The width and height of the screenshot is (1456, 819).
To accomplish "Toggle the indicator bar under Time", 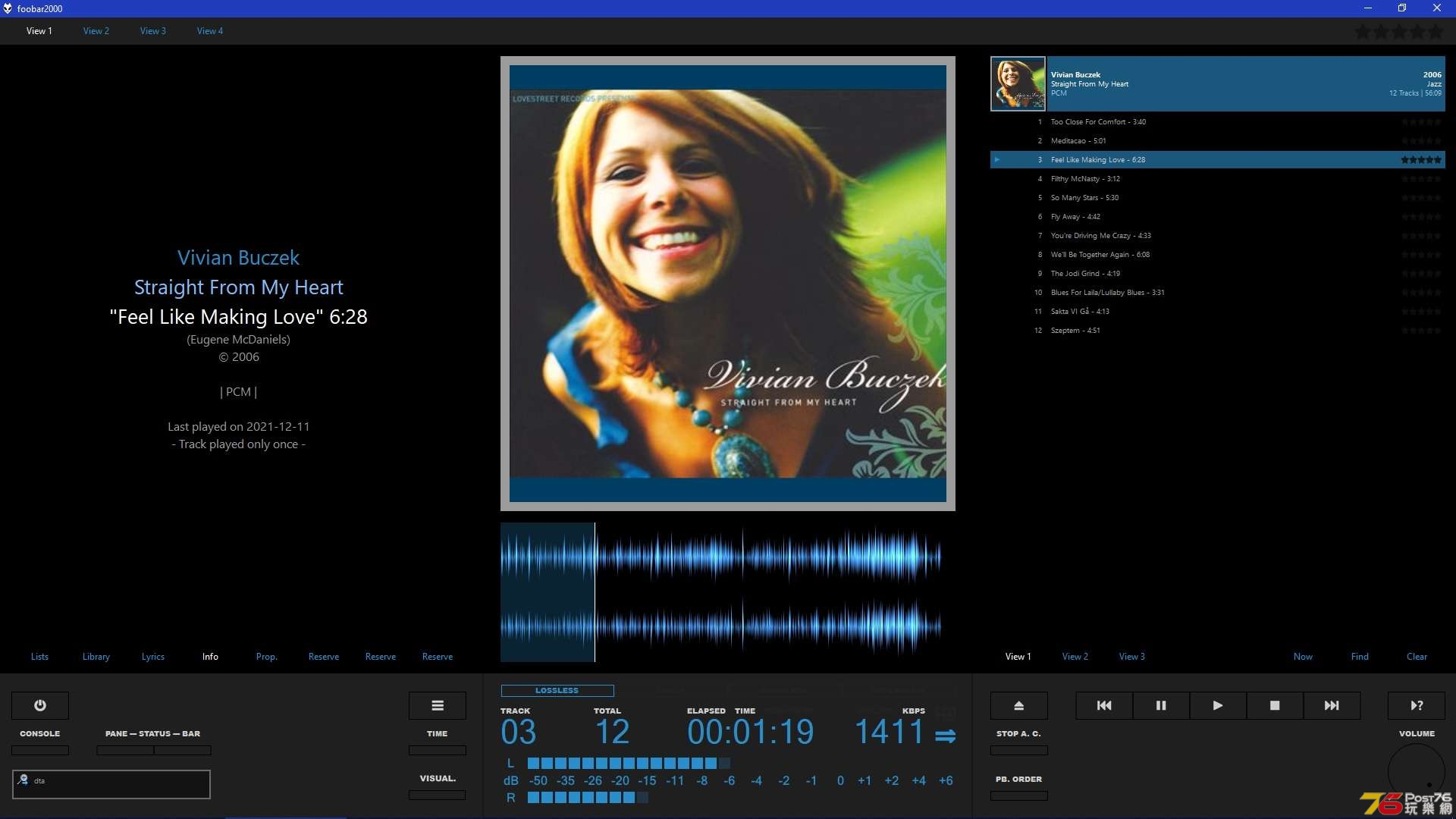I will tap(438, 751).
